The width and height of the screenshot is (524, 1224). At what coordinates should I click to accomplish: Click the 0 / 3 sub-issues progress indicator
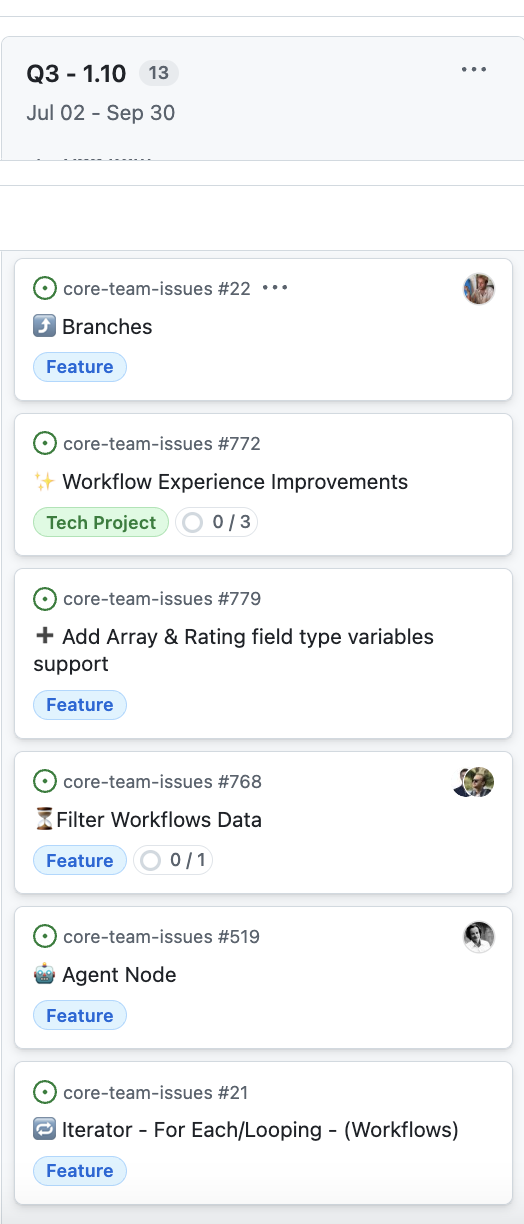click(x=216, y=522)
